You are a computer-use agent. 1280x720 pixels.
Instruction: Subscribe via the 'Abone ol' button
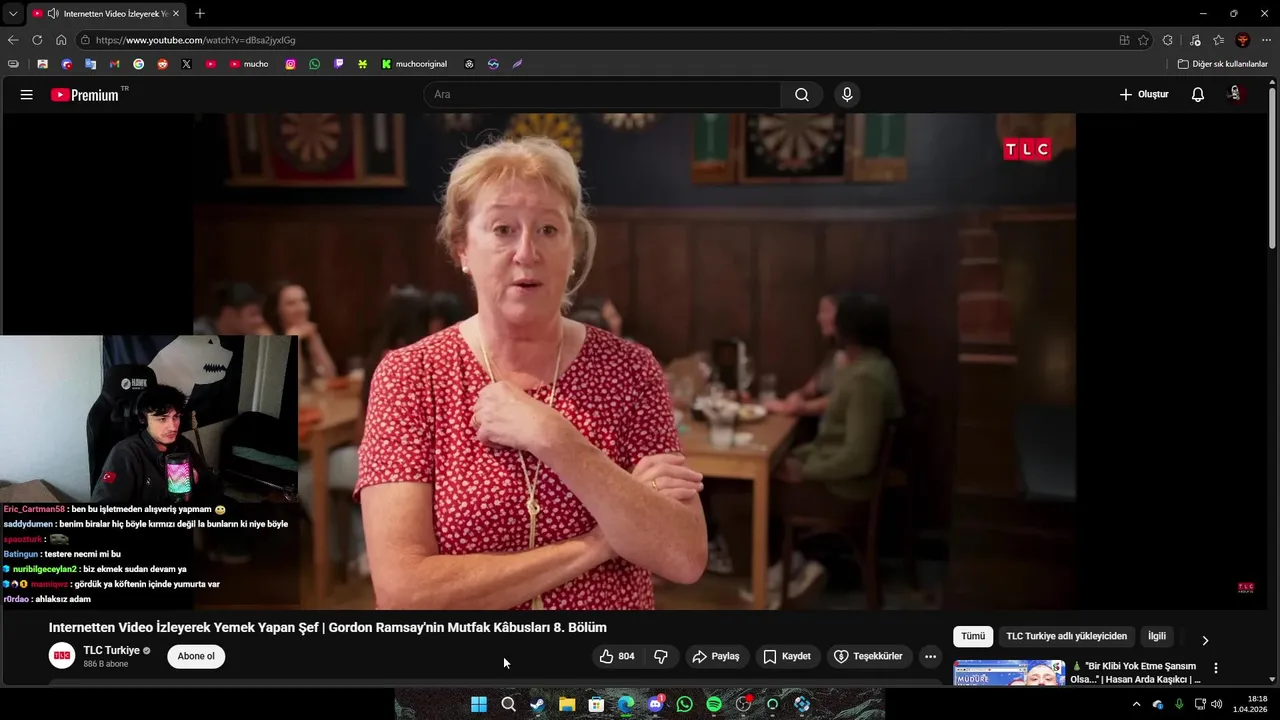196,657
